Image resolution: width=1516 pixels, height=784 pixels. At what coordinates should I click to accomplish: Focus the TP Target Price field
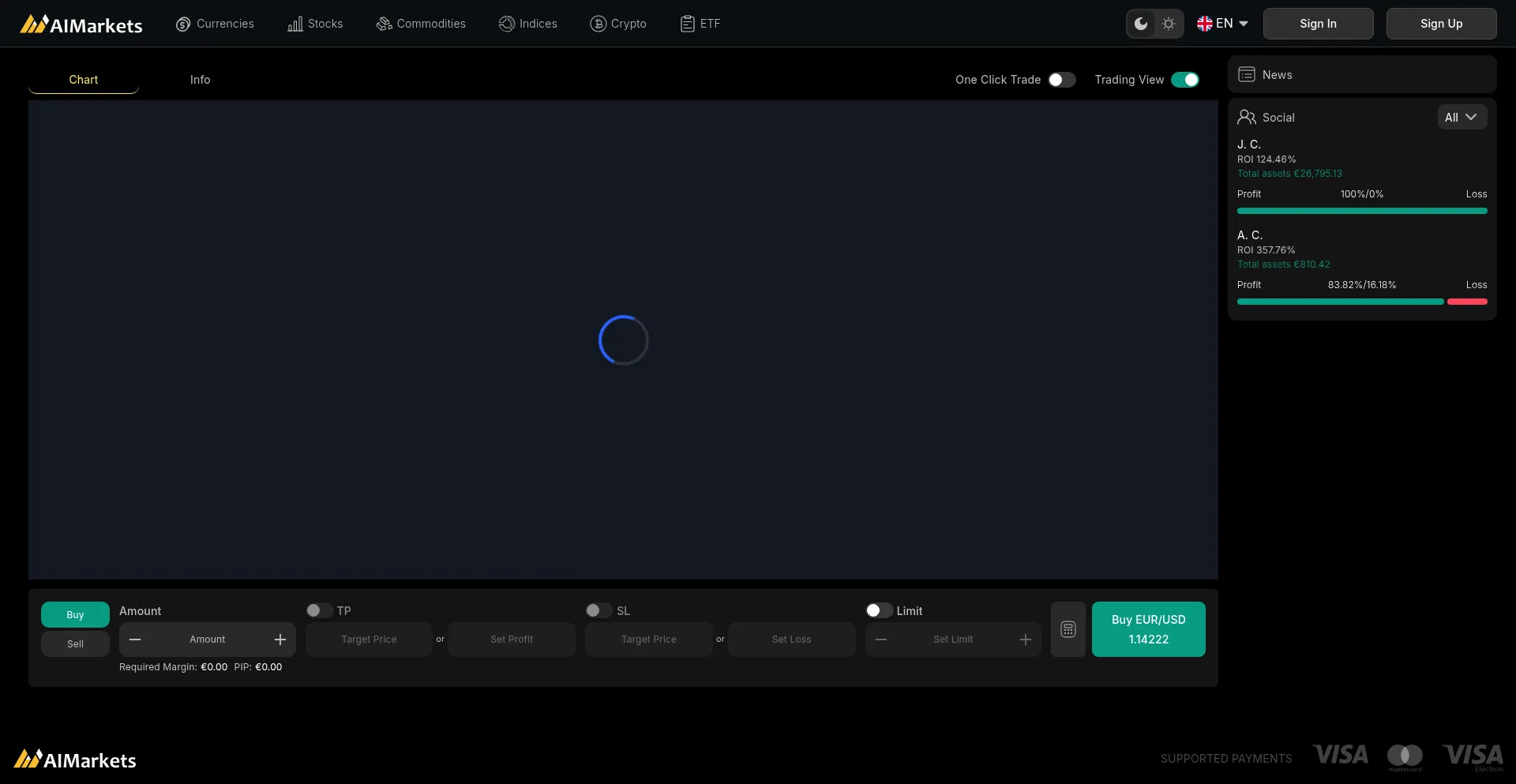369,640
